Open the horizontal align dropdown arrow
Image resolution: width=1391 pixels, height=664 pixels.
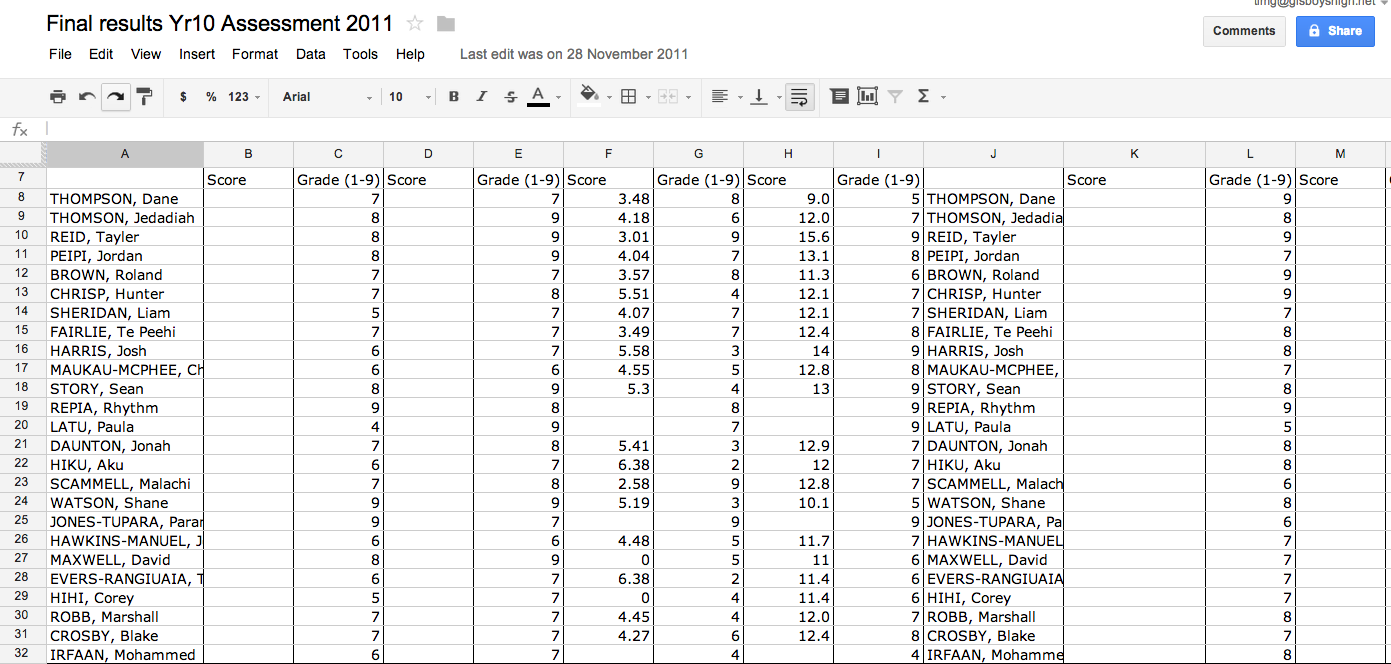click(740, 97)
